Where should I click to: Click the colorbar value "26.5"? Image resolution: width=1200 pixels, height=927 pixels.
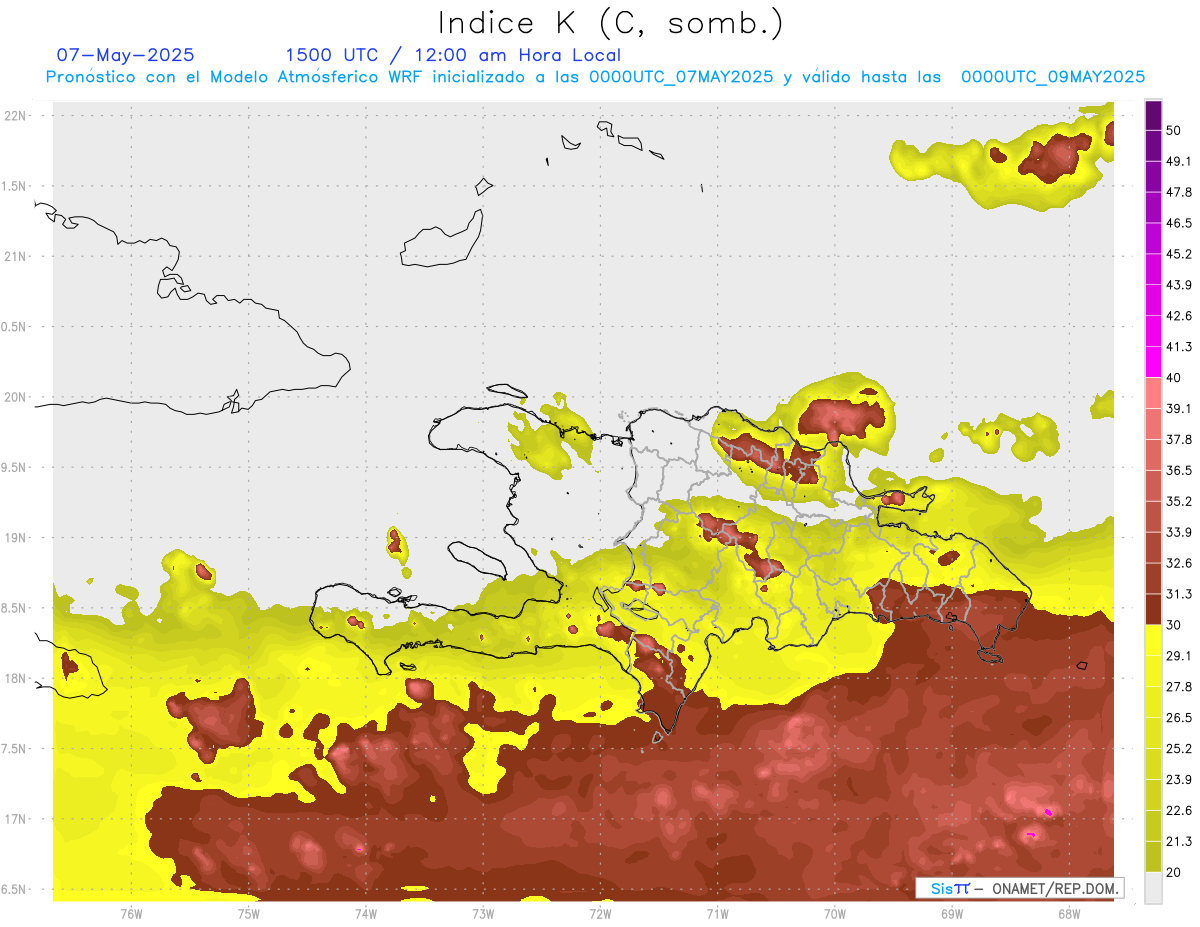pos(1179,718)
